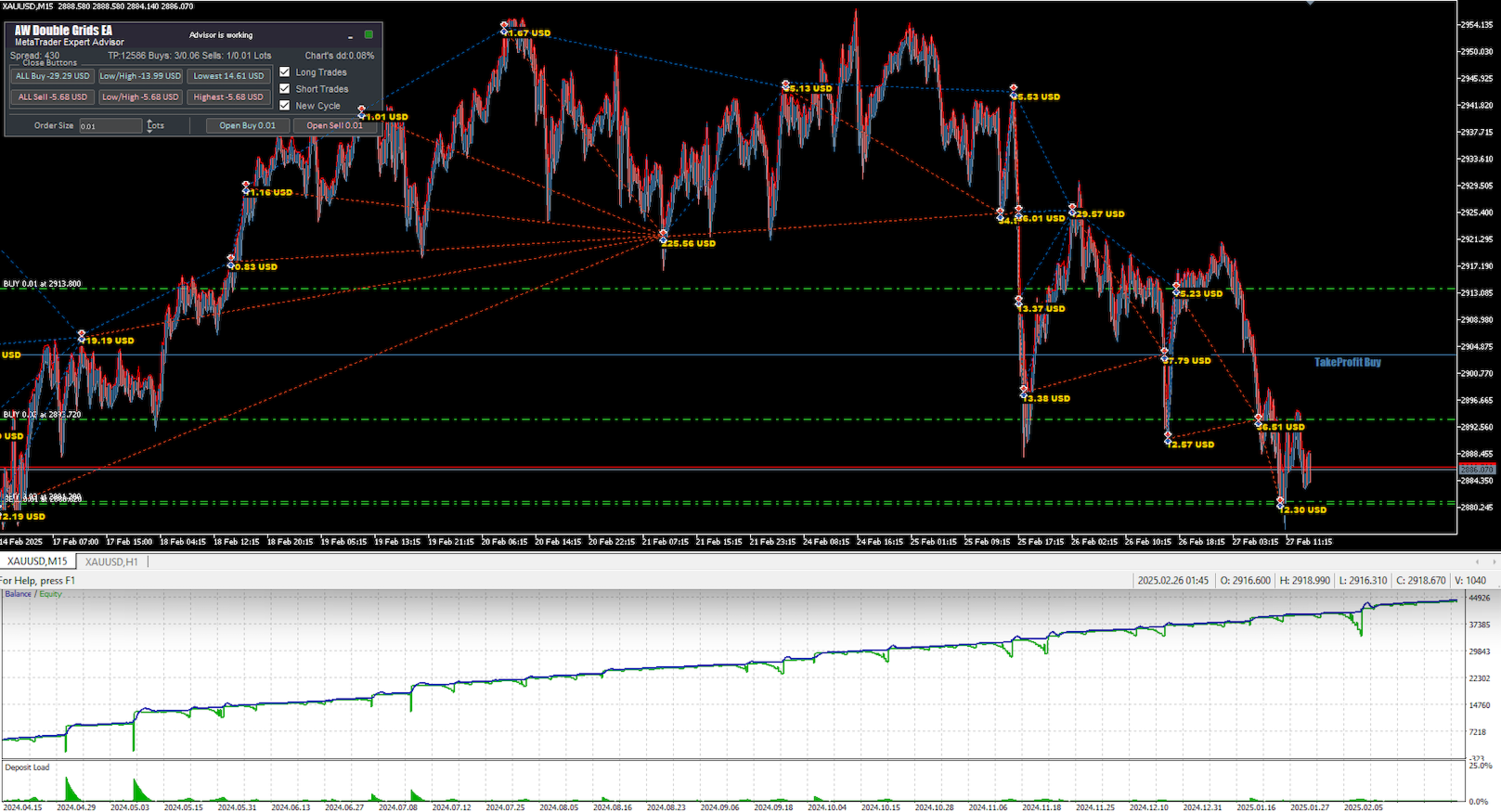Screen dimensions: 1501x812
Task: Click the 'Deposit Load' pane label
Action: [x=27, y=767]
